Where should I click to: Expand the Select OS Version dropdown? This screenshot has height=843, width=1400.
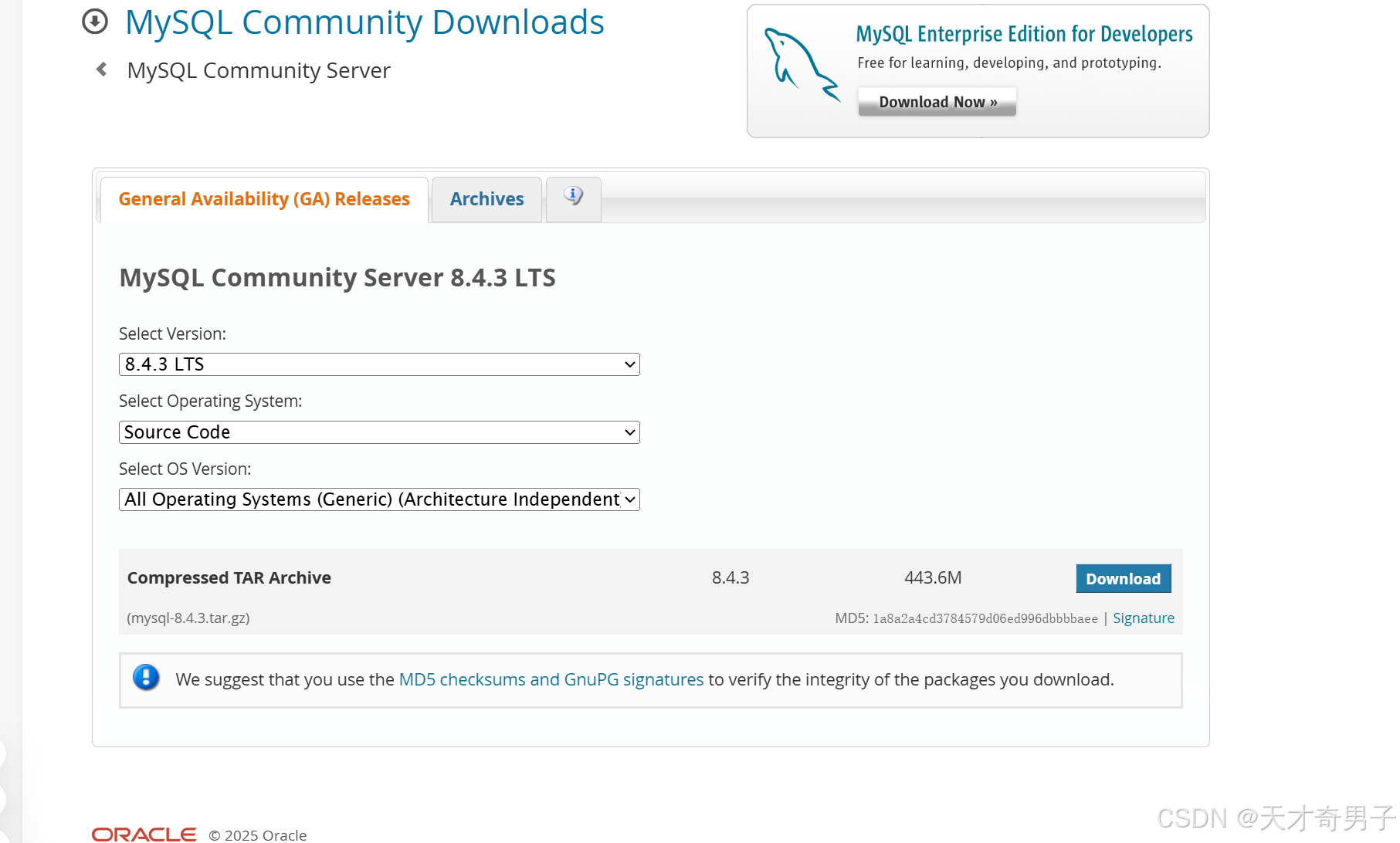tap(379, 499)
